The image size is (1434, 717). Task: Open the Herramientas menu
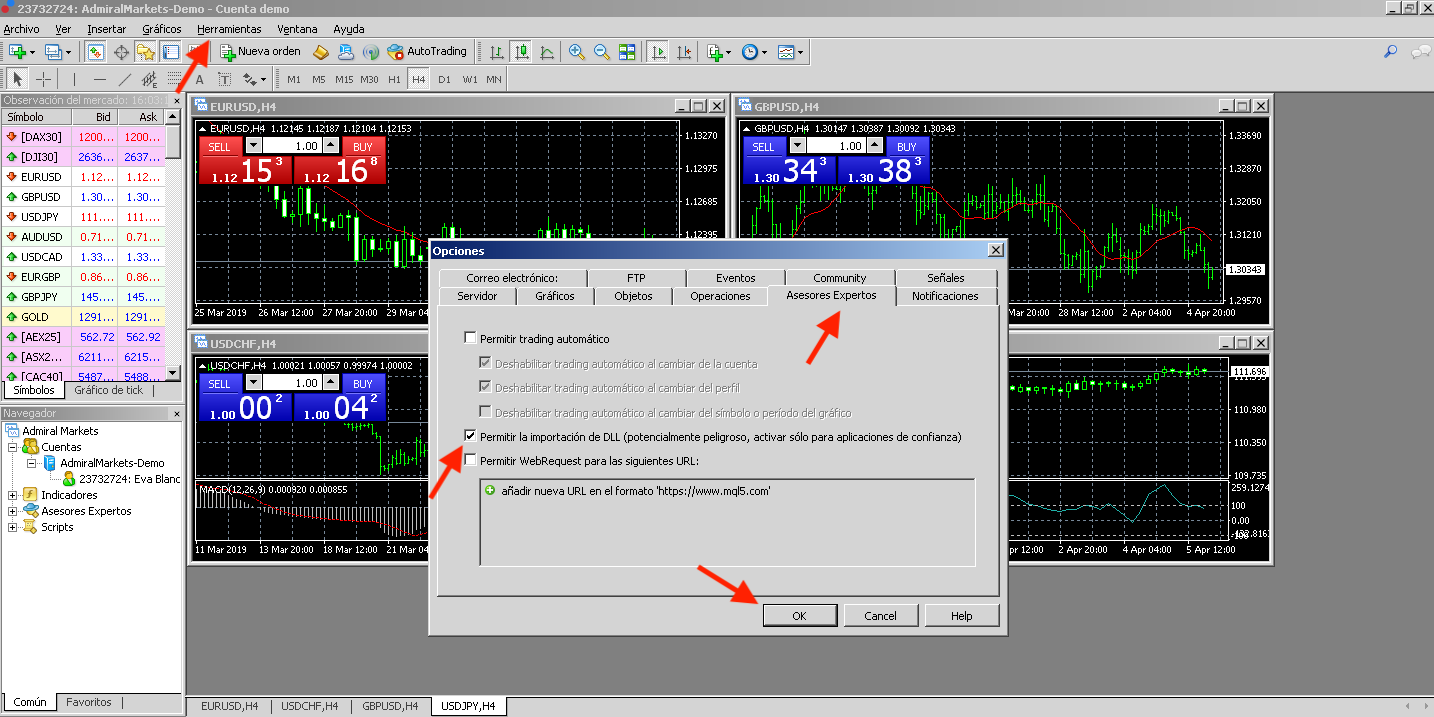229,29
